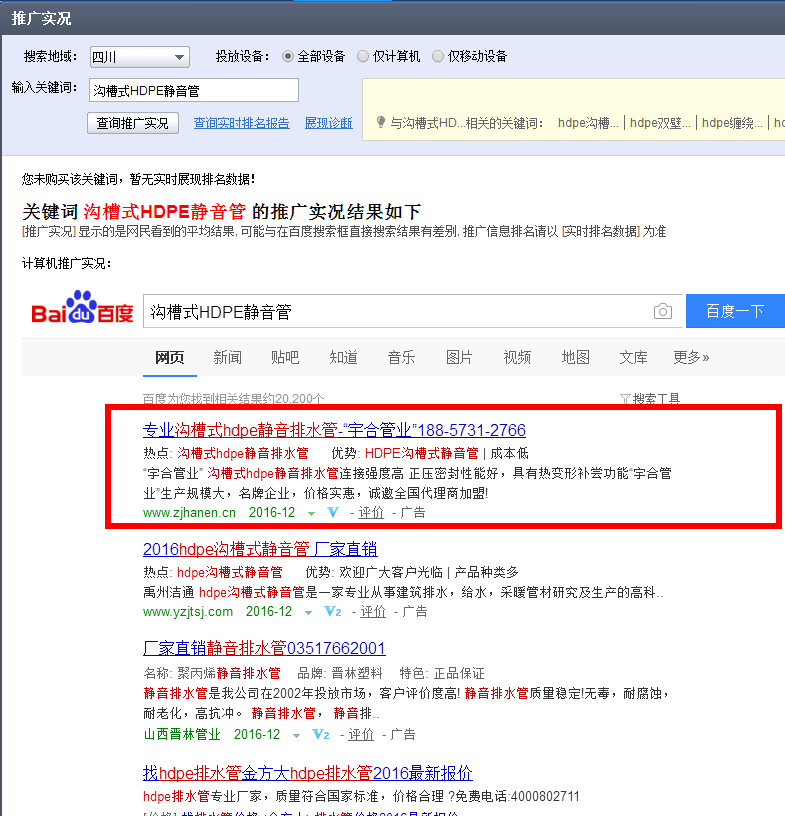Select the 全部设备 radio button

(x=287, y=56)
